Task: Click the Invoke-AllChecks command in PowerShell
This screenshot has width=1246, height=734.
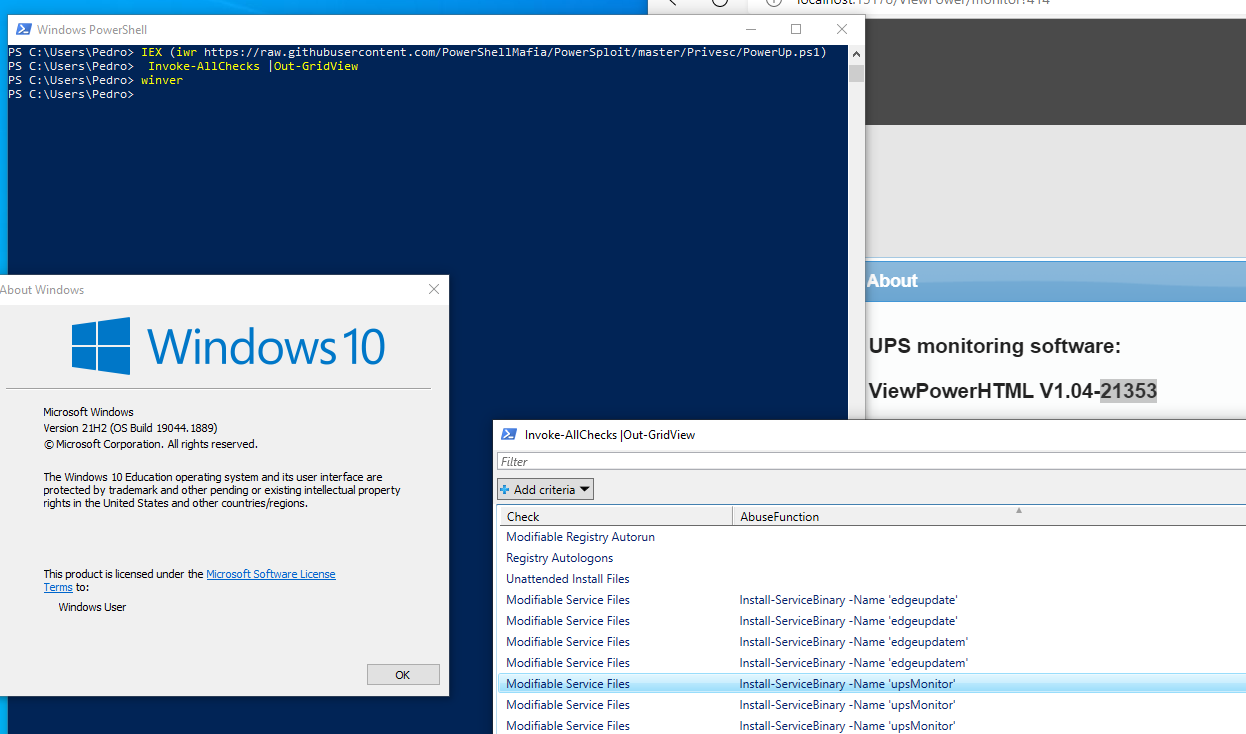Action: coord(253,66)
